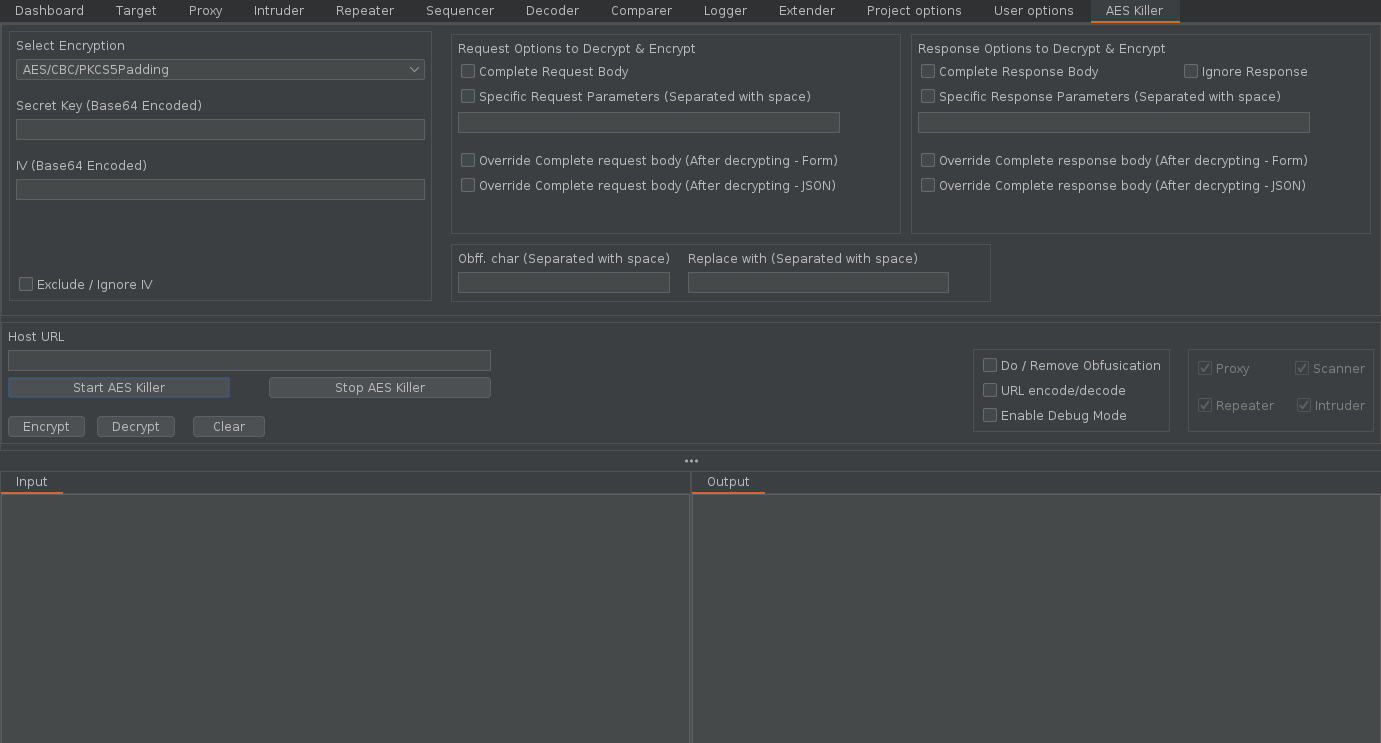Click the Clear button
The width and height of the screenshot is (1381, 743).
(229, 426)
